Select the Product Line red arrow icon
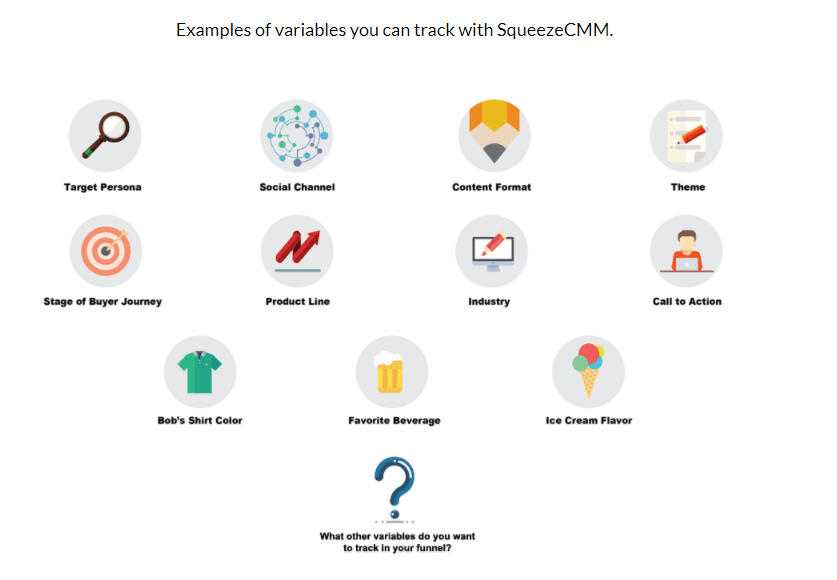Viewport: 837px width, 580px height. point(296,251)
